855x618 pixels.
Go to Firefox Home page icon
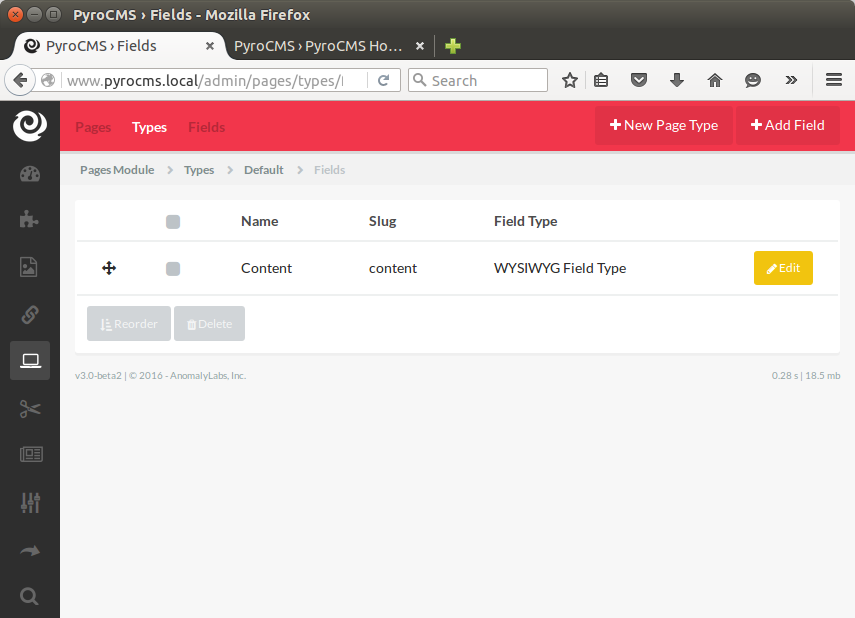pos(715,81)
